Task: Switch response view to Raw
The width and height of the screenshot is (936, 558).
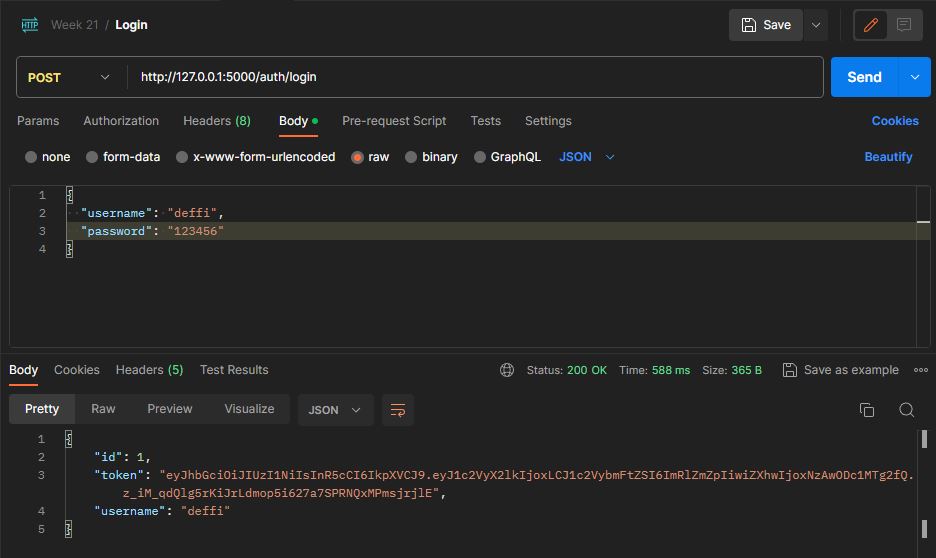Action: (103, 409)
